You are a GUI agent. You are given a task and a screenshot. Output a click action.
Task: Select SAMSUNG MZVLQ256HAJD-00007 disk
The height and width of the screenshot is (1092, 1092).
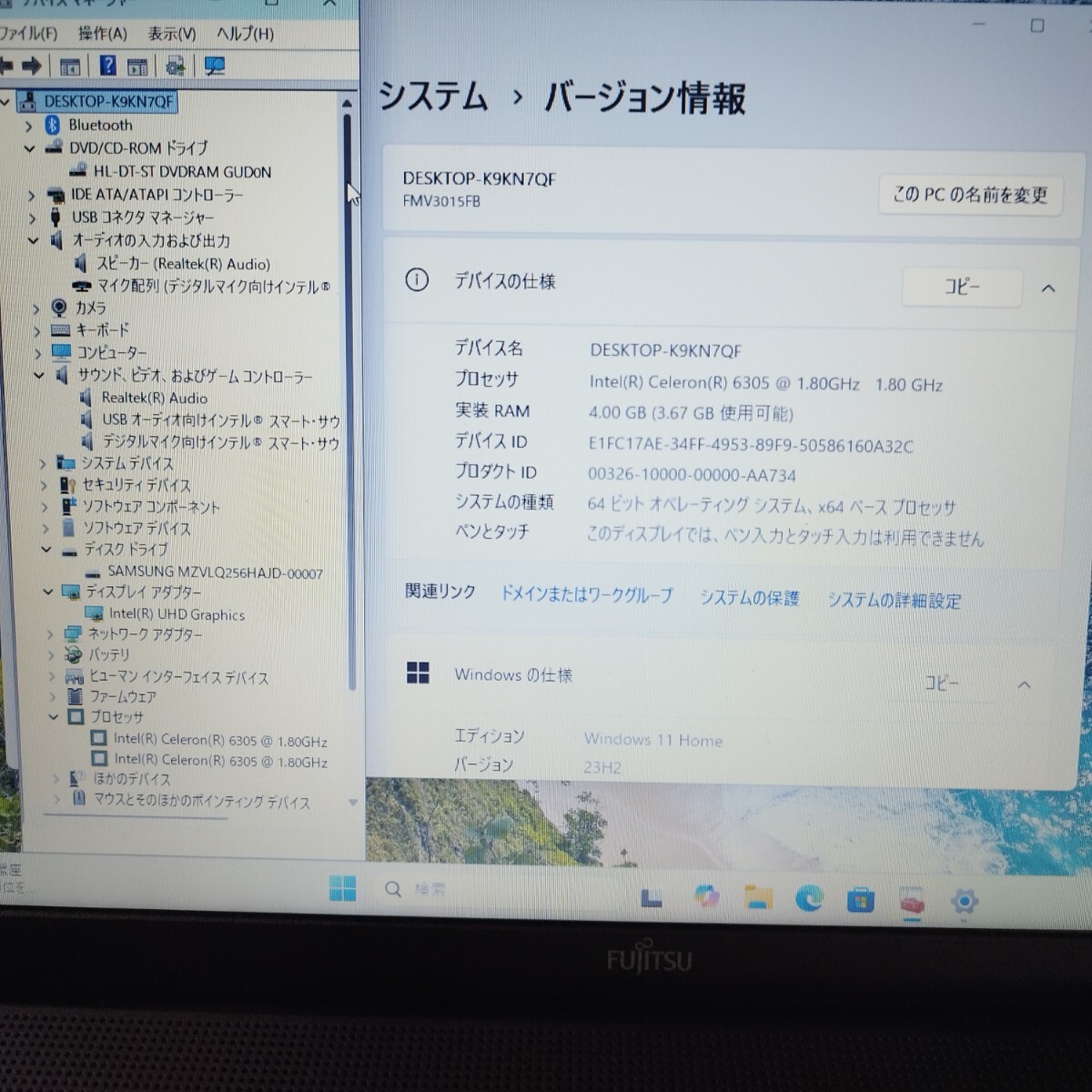[215, 572]
